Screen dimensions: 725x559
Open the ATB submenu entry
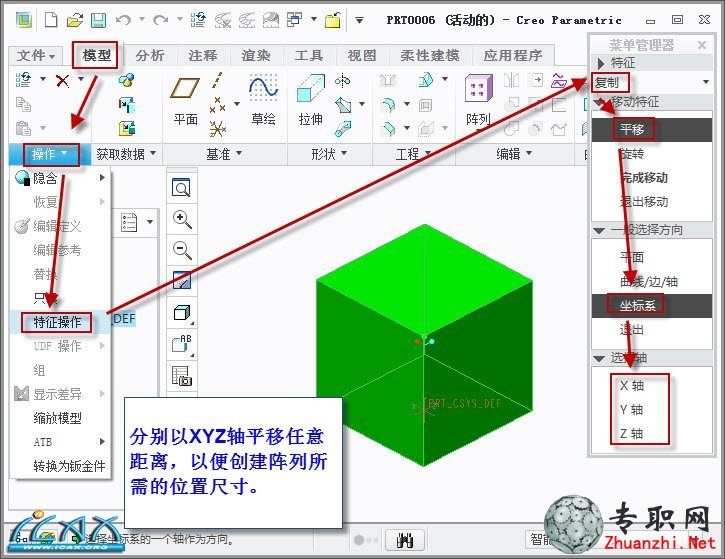click(x=61, y=442)
